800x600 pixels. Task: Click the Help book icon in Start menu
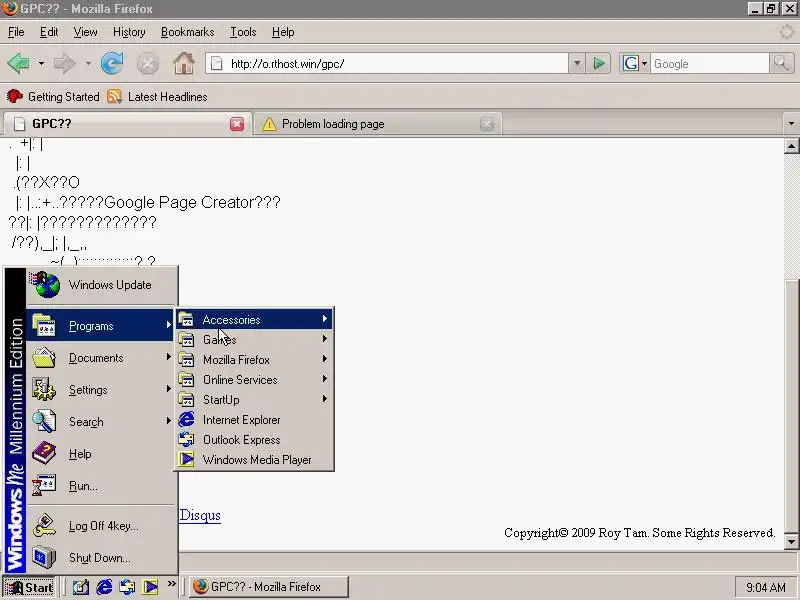44,454
